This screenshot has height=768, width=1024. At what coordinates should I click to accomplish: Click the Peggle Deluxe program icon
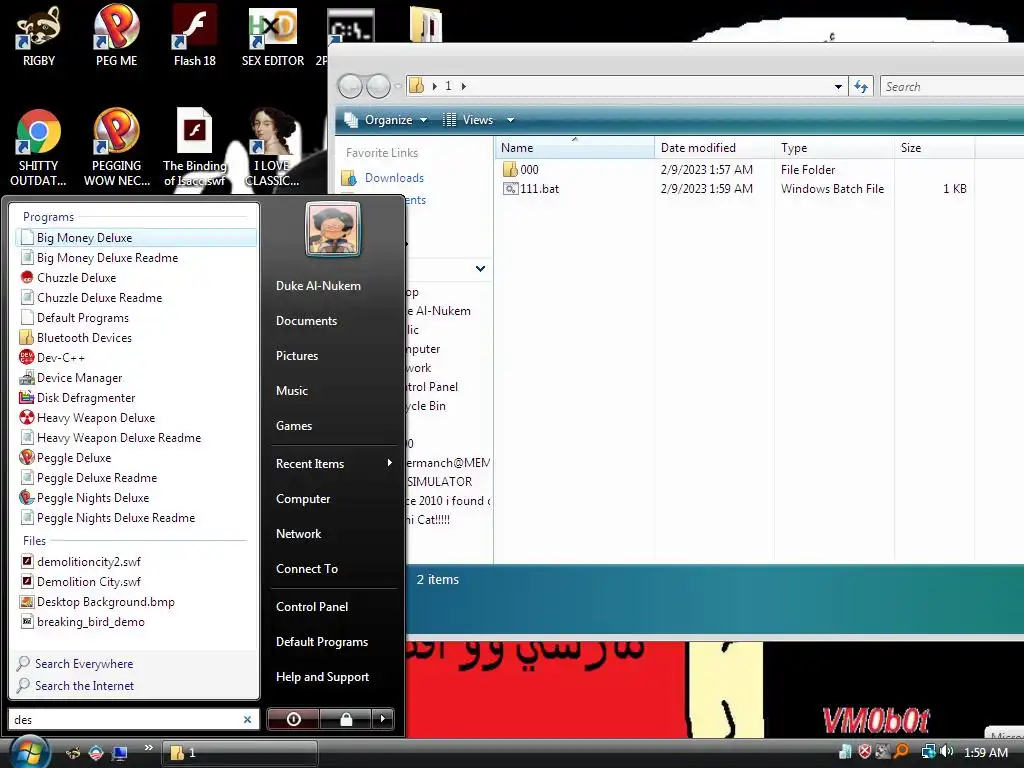[x=27, y=458]
